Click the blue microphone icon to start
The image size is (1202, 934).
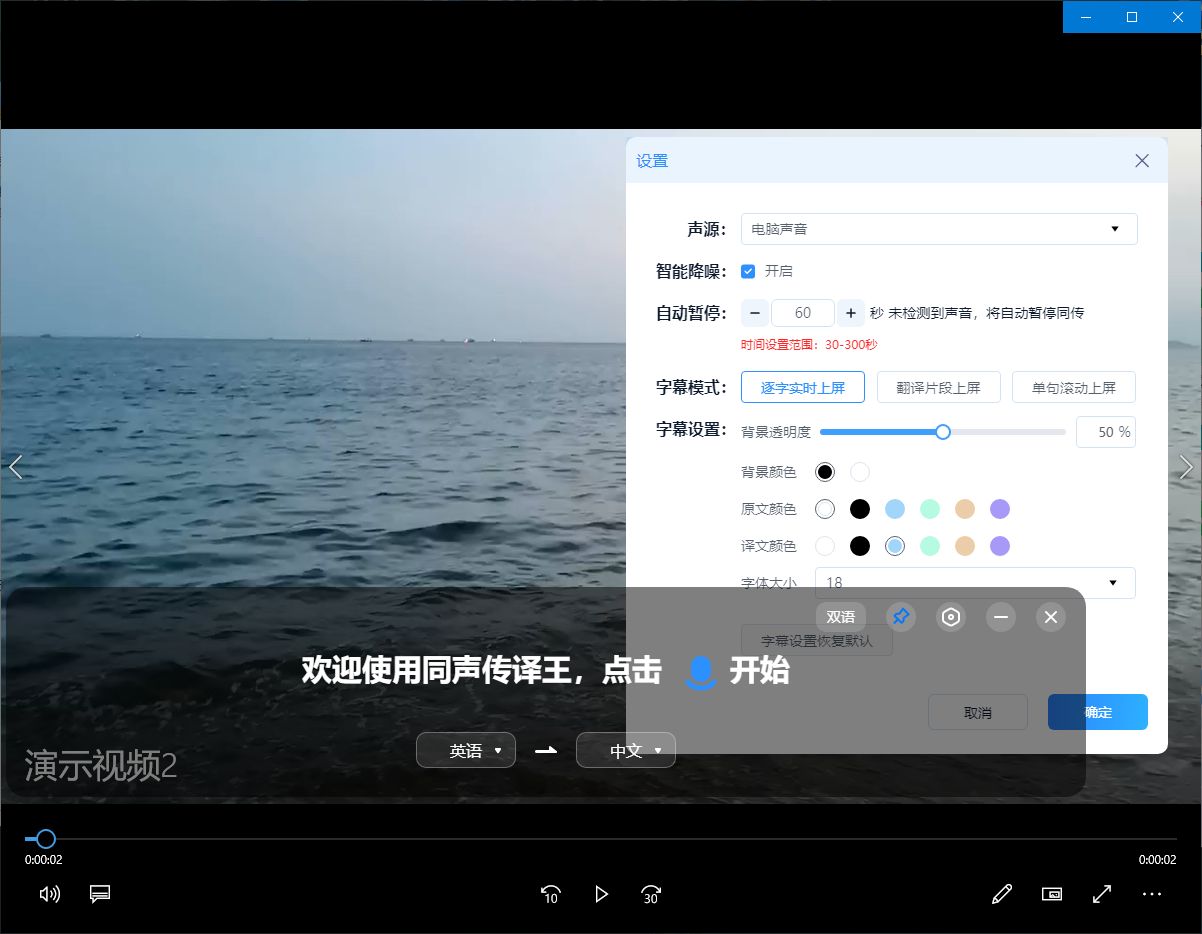pos(701,672)
